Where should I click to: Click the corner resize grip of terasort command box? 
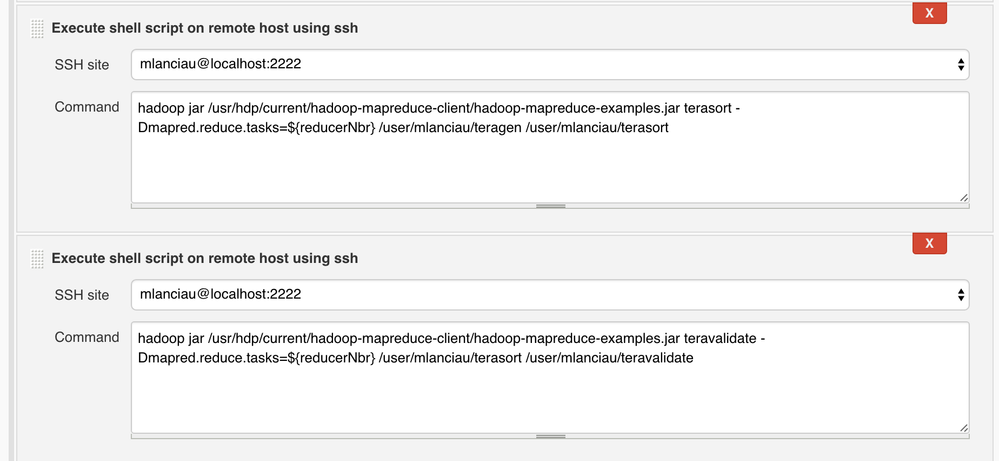962,197
